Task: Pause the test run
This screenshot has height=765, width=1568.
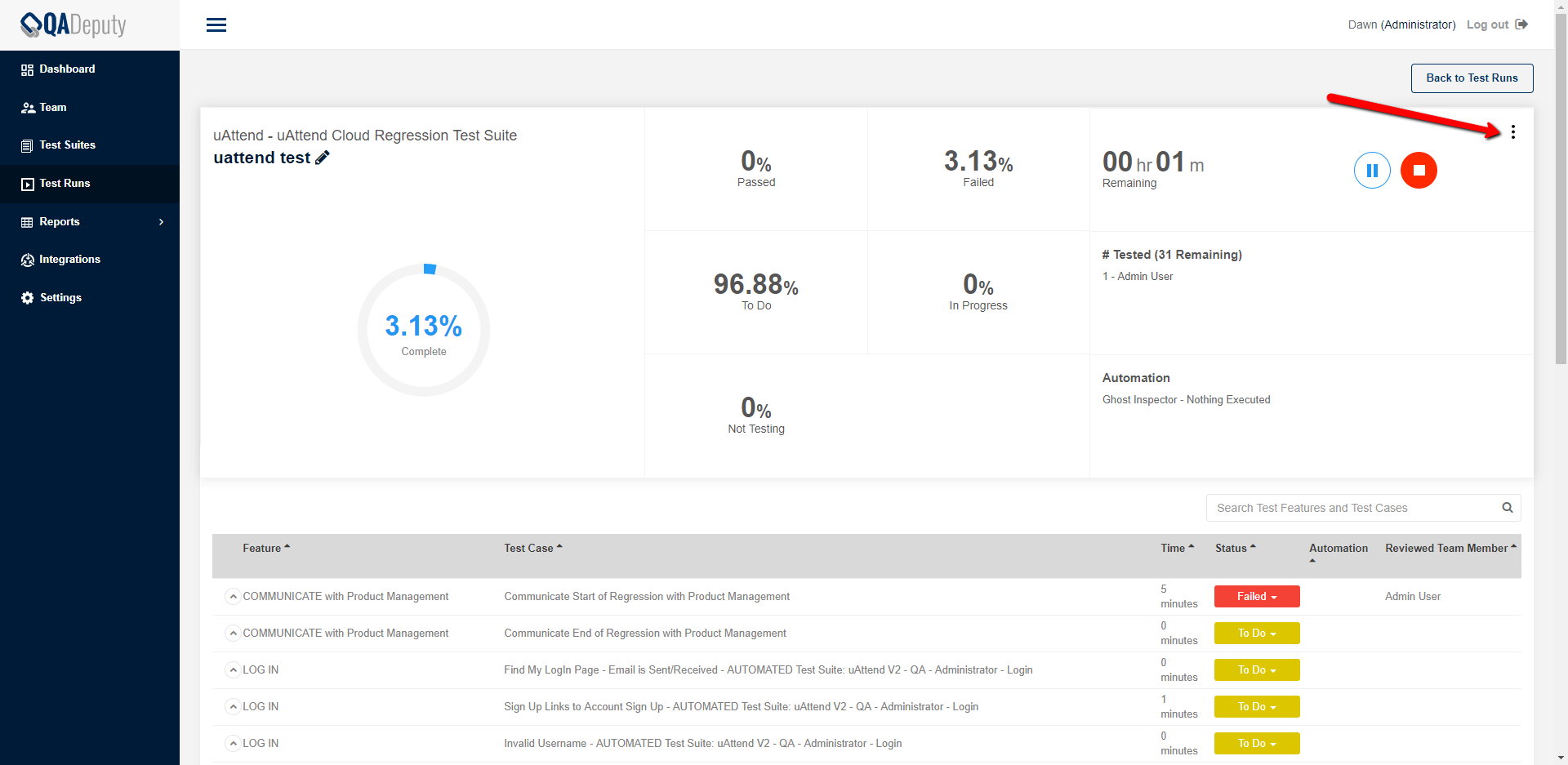Action: [1372, 171]
